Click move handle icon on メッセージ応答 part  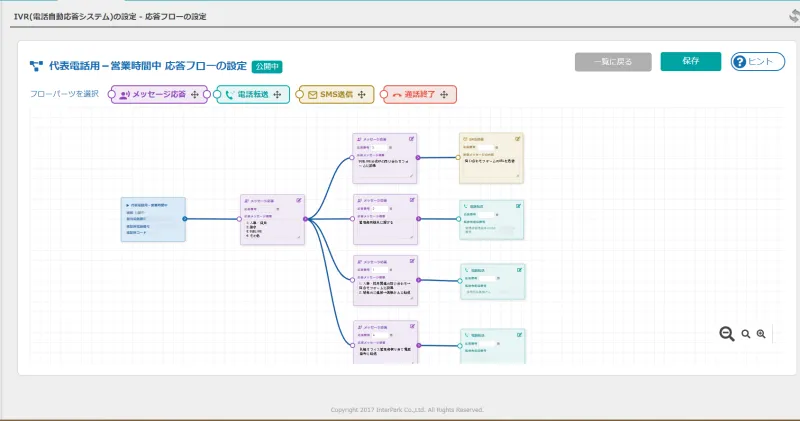tap(195, 94)
